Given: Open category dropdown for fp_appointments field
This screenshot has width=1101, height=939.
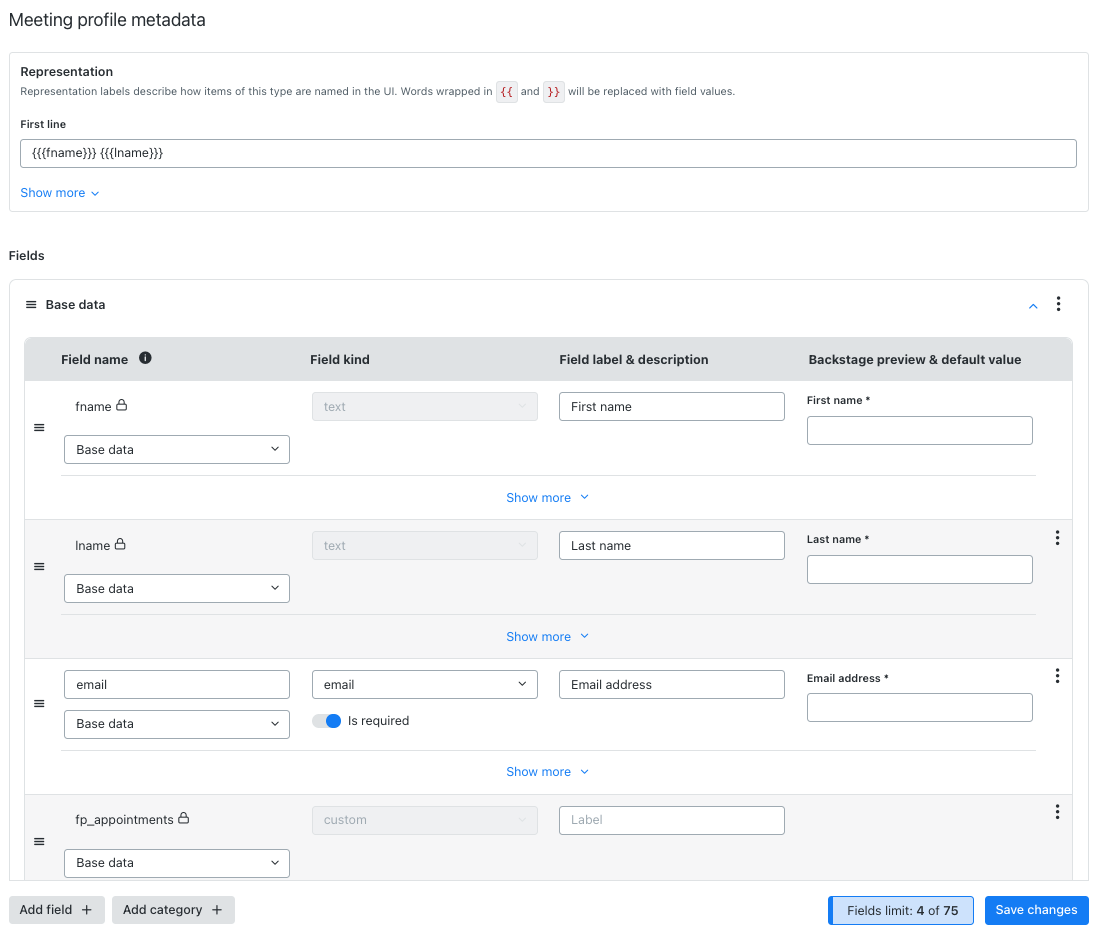Looking at the screenshot, I should pyautogui.click(x=177, y=863).
